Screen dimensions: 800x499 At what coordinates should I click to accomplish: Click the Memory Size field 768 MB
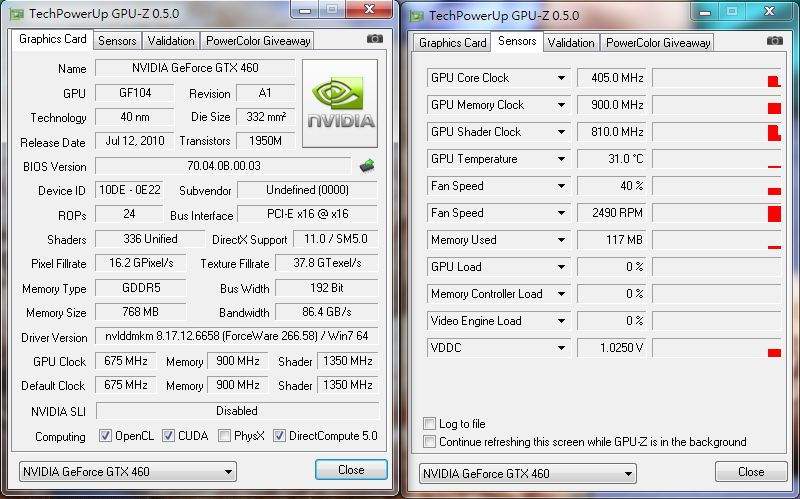tap(140, 312)
